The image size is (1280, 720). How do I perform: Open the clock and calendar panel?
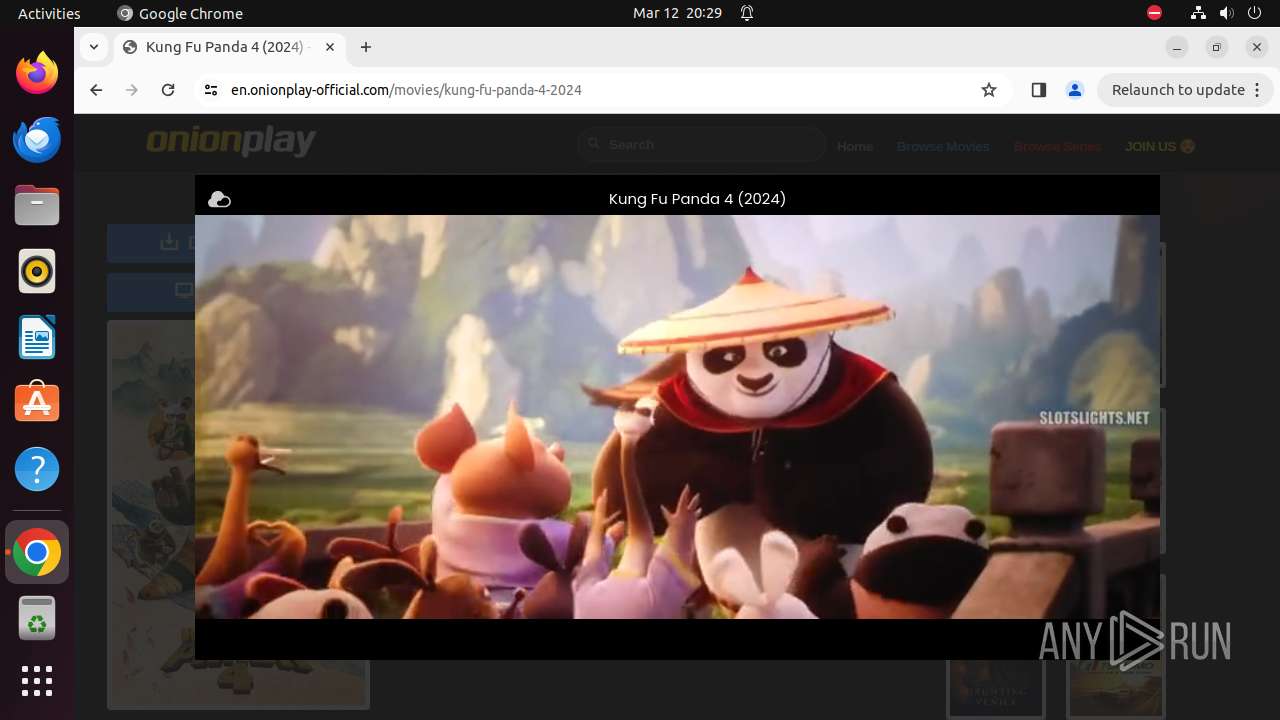(x=677, y=13)
